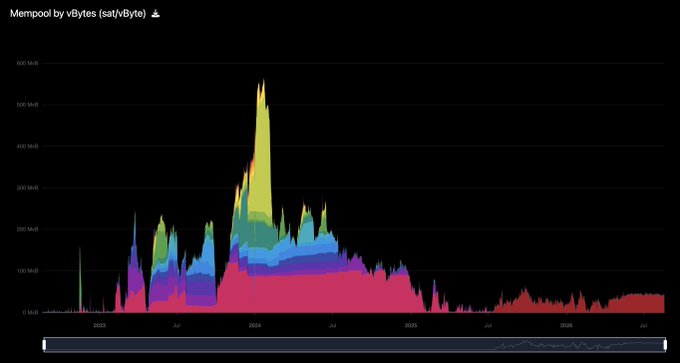Viewport: 680px width, 363px height.
Task: Grab the left handle of the range slider
Action: point(44,345)
